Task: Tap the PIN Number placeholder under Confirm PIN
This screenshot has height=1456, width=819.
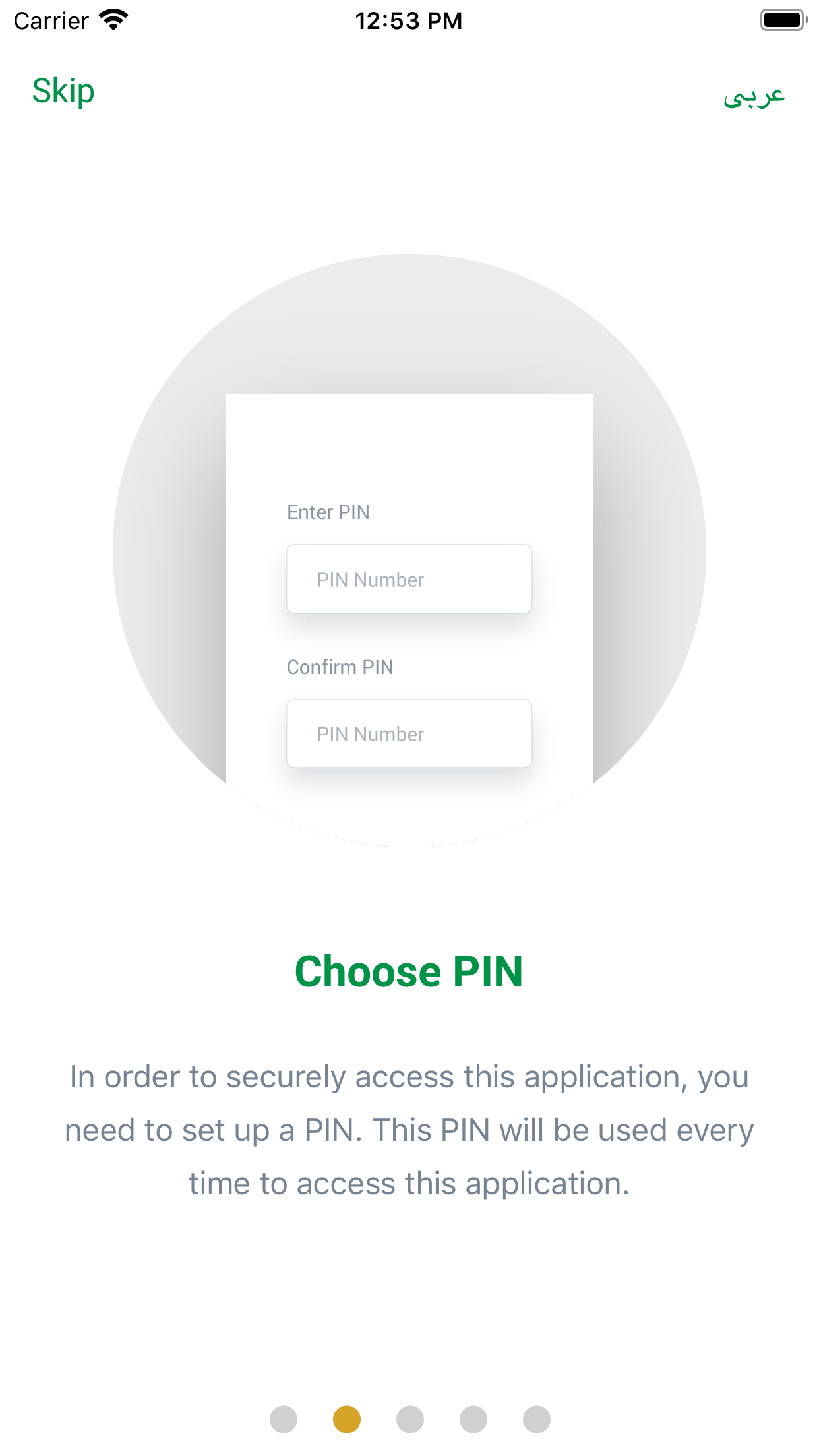Action: pos(370,733)
